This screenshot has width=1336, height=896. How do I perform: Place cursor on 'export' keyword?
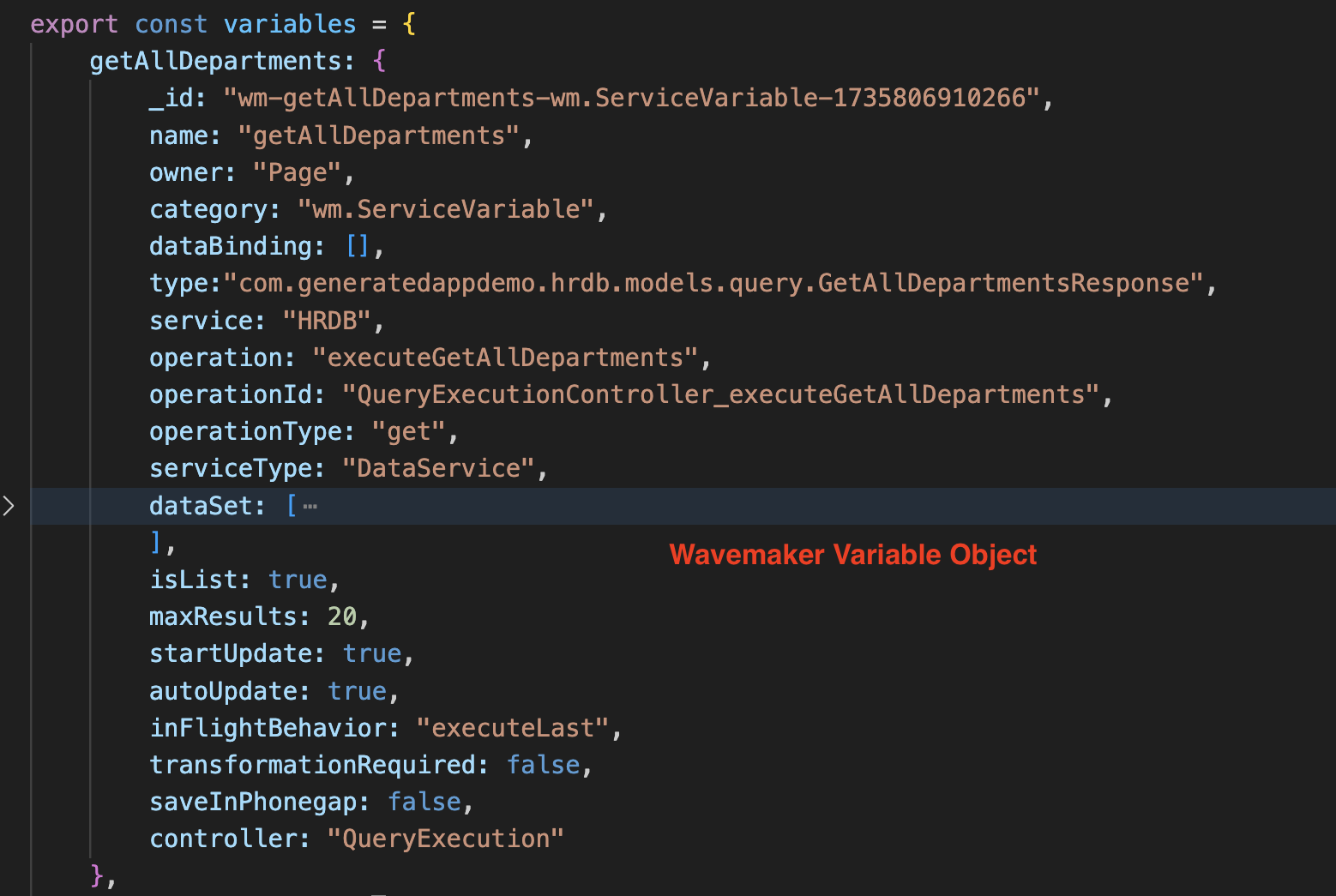(x=74, y=24)
